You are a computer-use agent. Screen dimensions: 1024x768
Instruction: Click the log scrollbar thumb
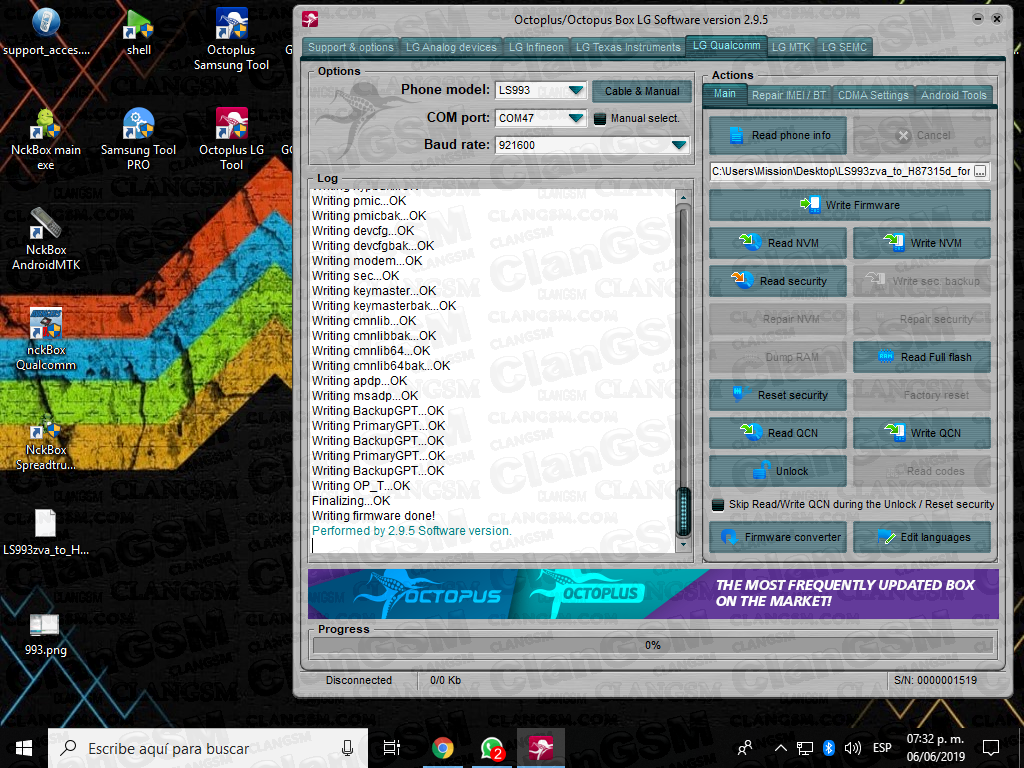pos(683,511)
